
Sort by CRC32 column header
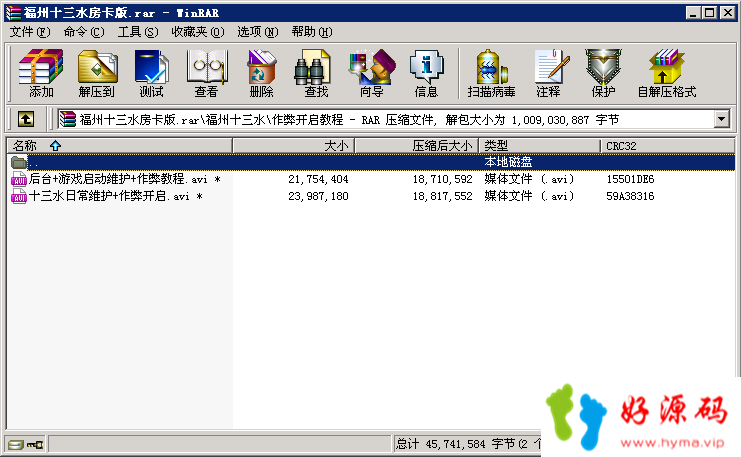pos(667,146)
